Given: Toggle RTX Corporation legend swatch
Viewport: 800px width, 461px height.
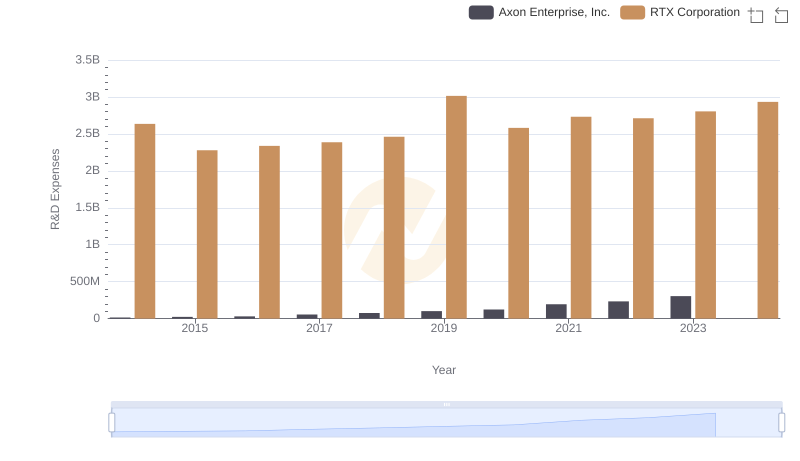Looking at the screenshot, I should click(x=633, y=12).
